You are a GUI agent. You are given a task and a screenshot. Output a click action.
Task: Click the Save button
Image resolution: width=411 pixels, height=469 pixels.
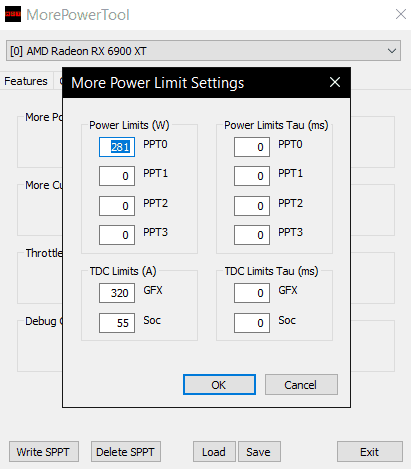tap(259, 452)
